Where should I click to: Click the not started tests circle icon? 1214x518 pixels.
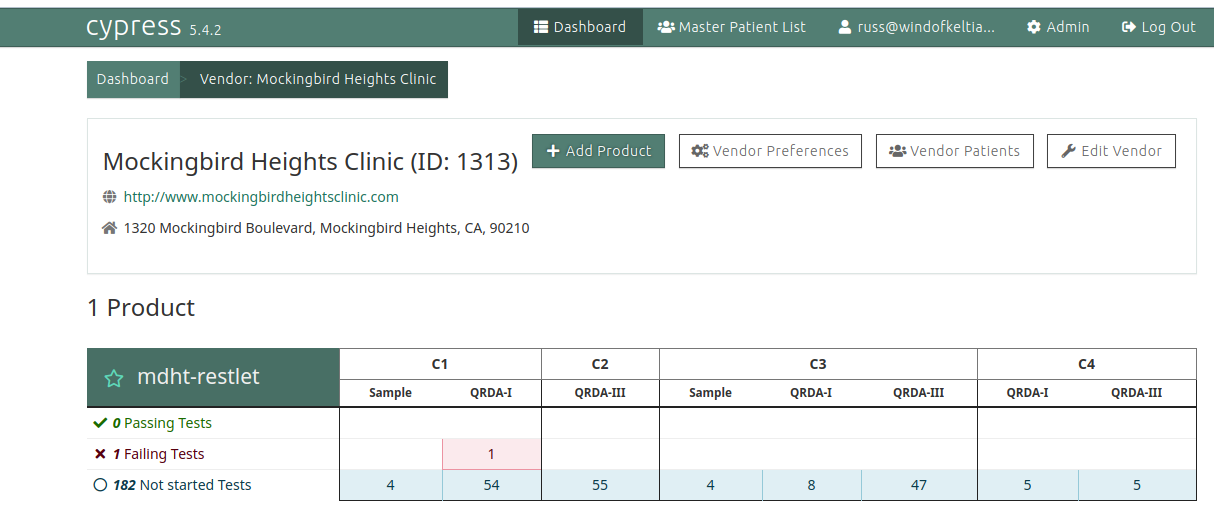point(100,485)
